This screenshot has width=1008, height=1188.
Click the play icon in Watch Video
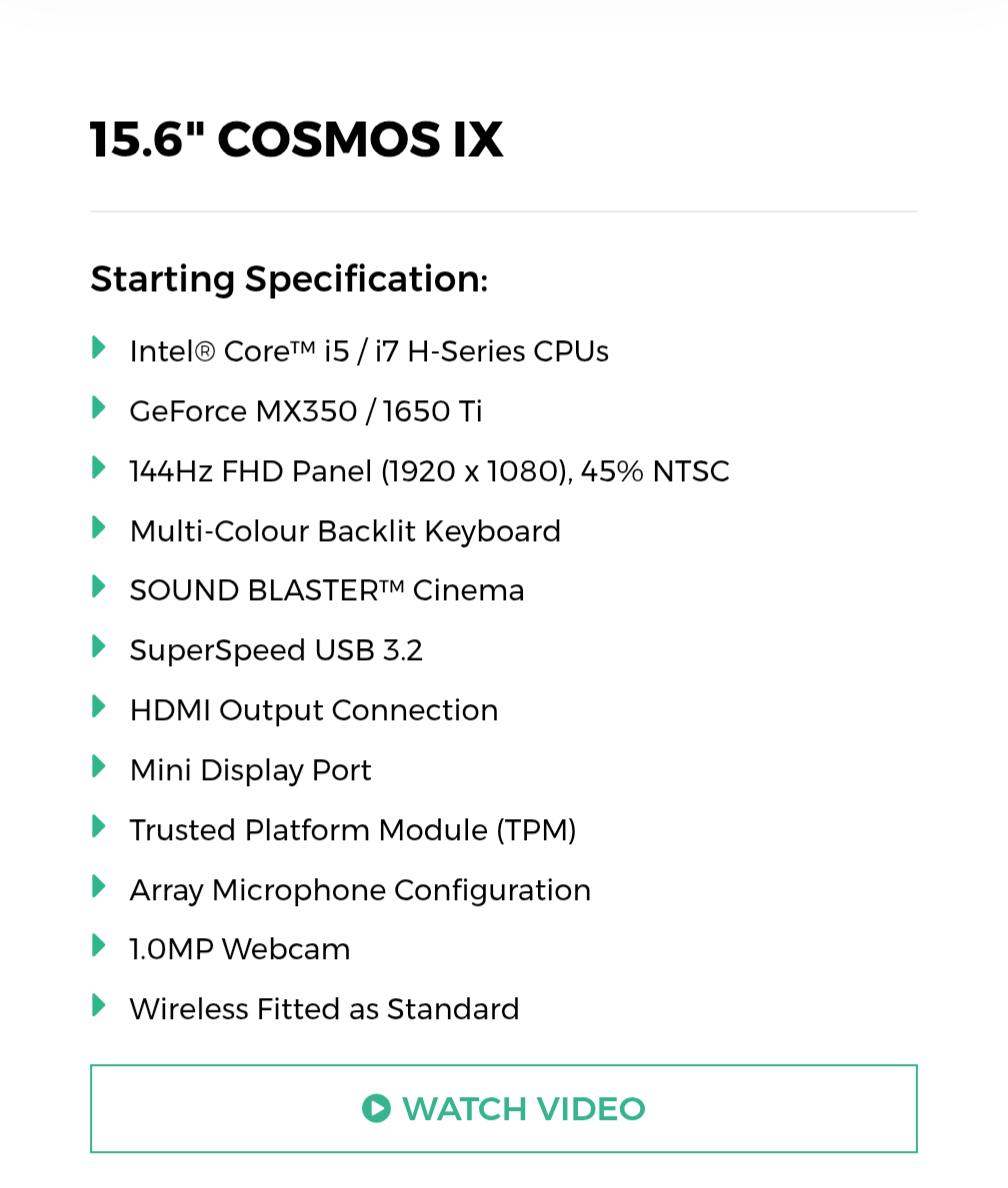click(x=376, y=1108)
